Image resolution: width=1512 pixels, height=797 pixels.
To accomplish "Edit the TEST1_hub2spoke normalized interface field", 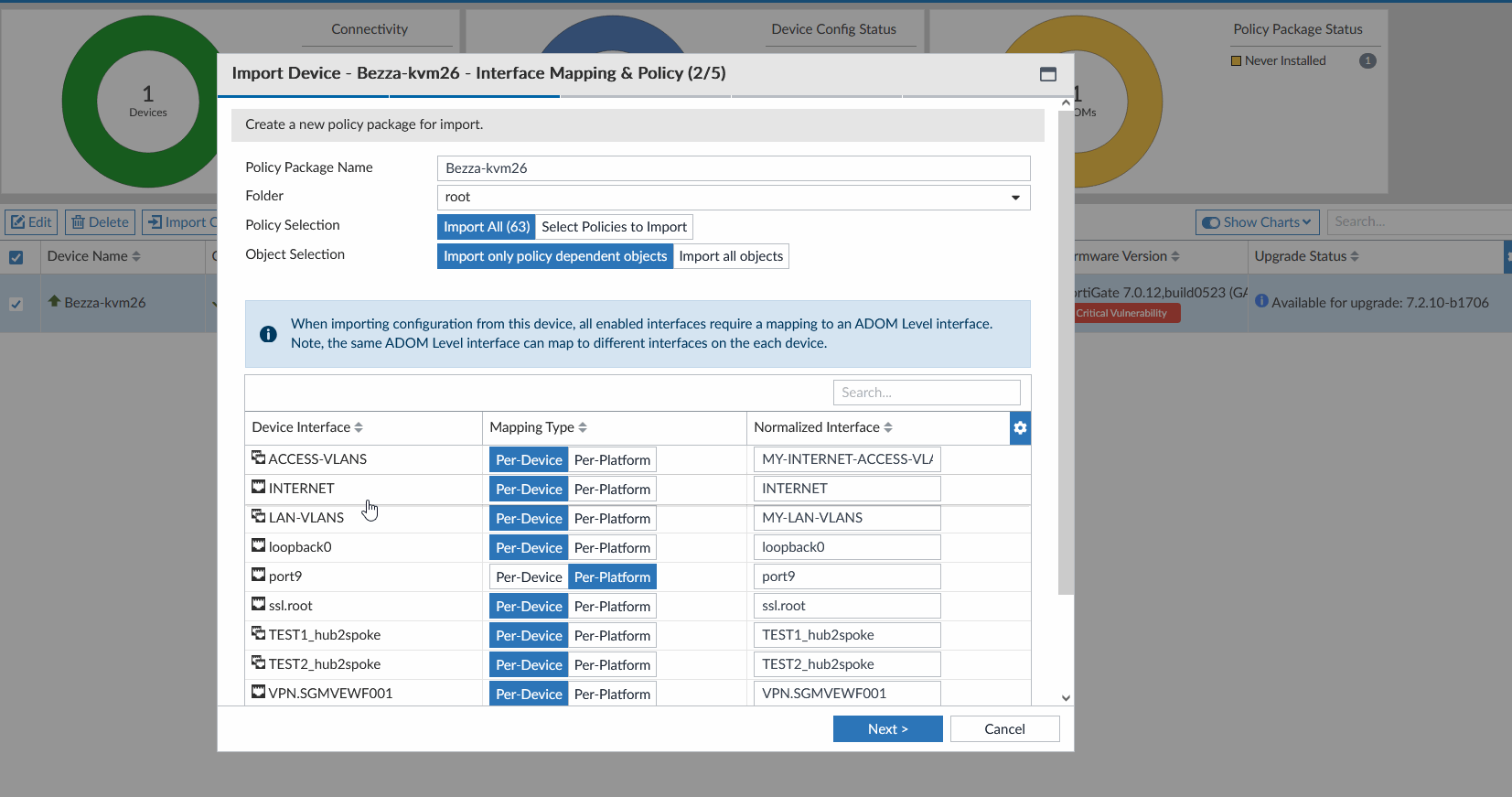I will click(847, 635).
